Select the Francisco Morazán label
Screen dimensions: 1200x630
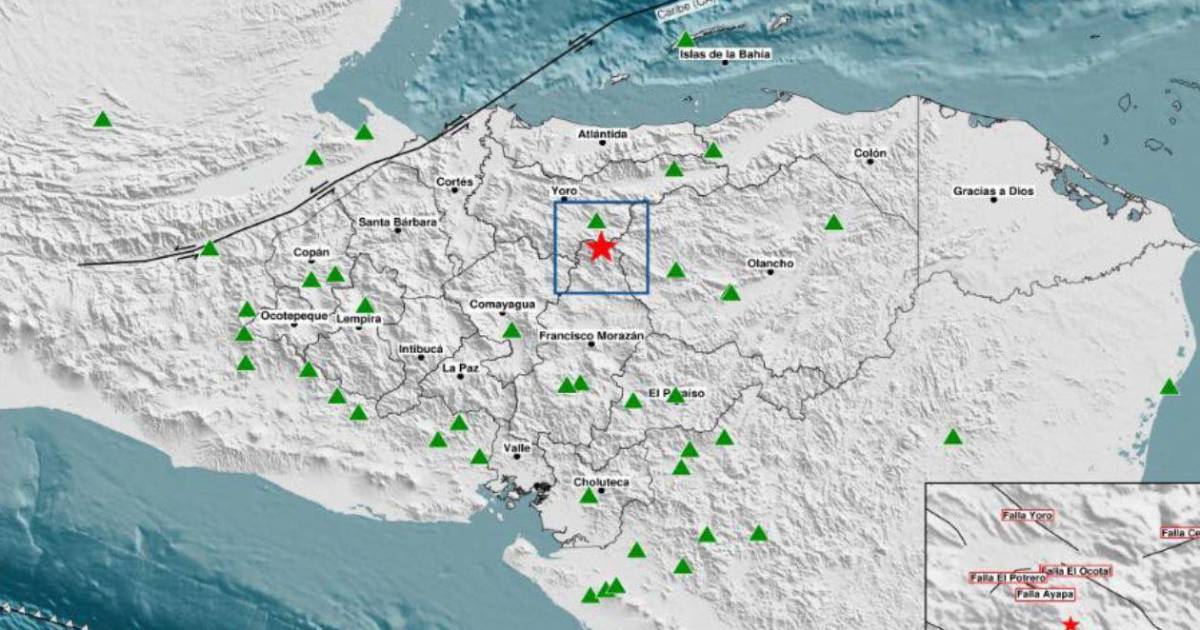591,336
